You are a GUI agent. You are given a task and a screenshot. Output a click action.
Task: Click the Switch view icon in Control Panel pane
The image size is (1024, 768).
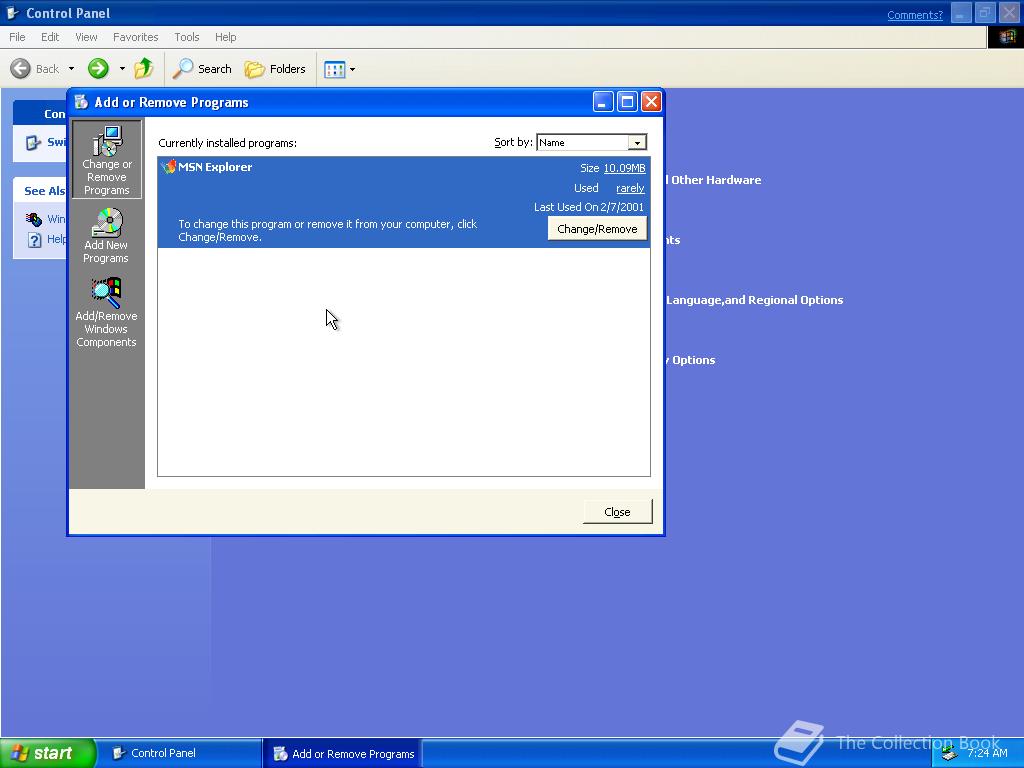[33, 142]
